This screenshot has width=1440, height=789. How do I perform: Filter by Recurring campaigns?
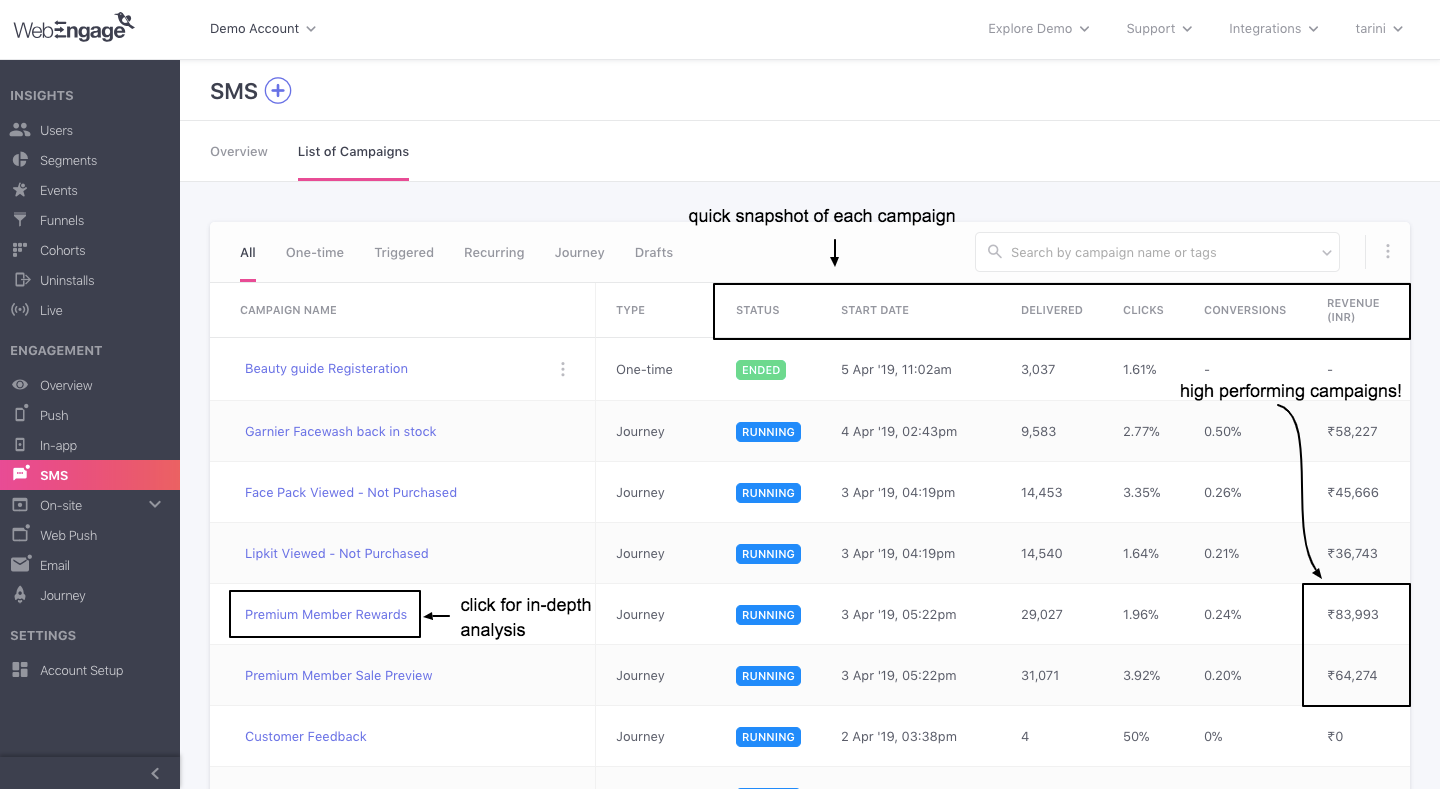click(x=494, y=252)
